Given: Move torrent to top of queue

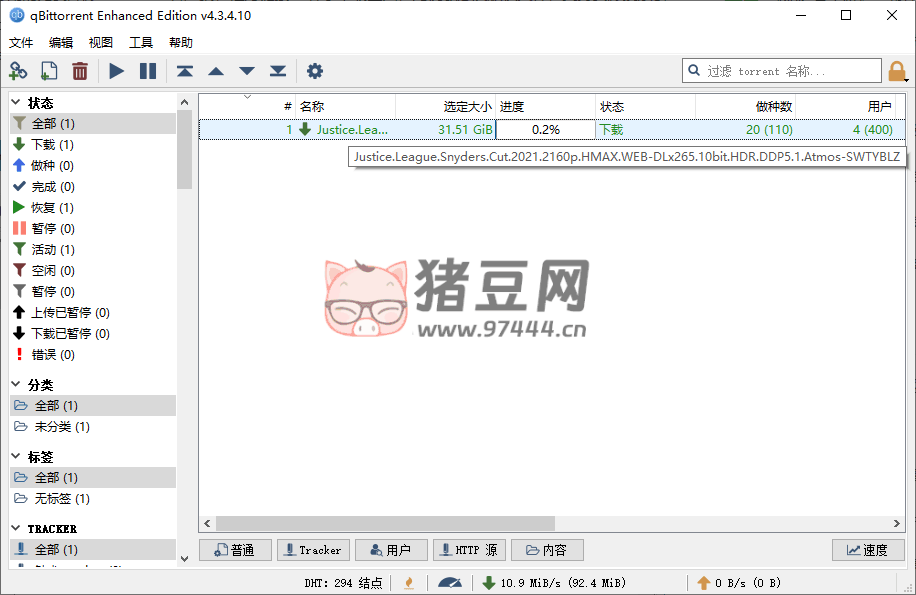Looking at the screenshot, I should point(185,71).
